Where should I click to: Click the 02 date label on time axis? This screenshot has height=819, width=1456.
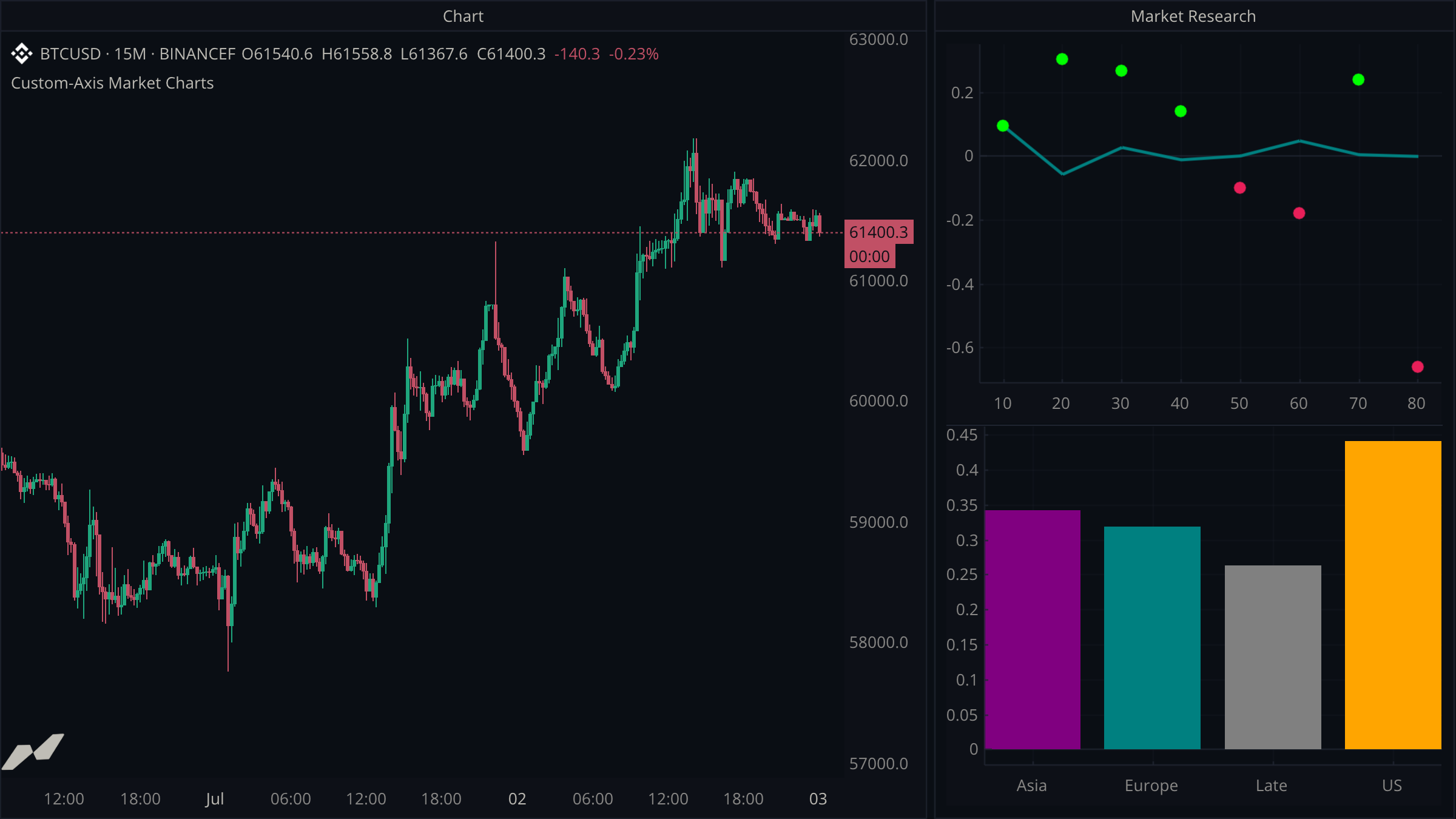pyautogui.click(x=517, y=799)
